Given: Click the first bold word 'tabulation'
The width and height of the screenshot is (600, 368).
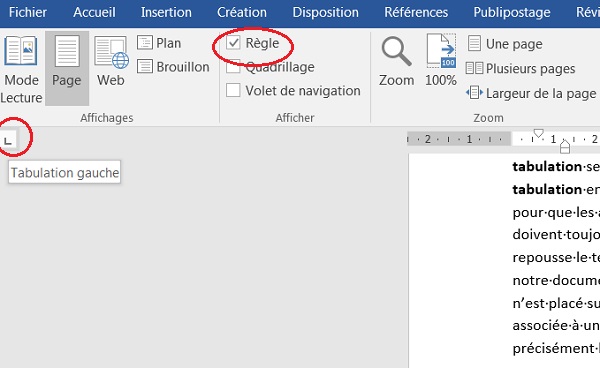Looking at the screenshot, I should coord(547,166).
